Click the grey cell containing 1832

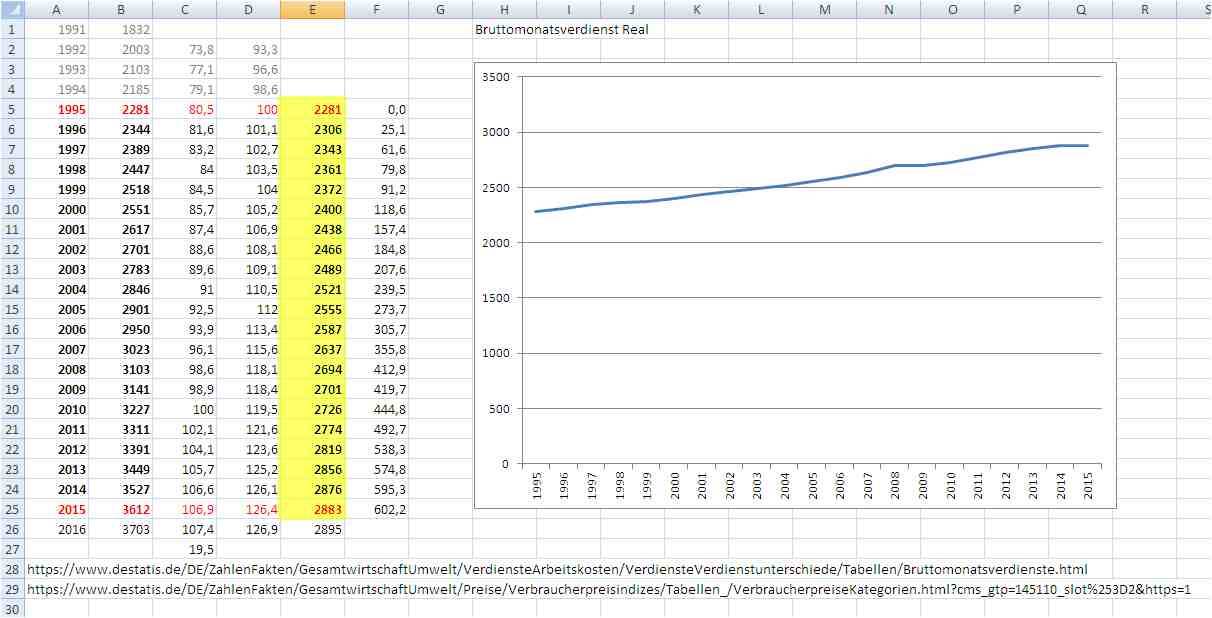tap(120, 29)
